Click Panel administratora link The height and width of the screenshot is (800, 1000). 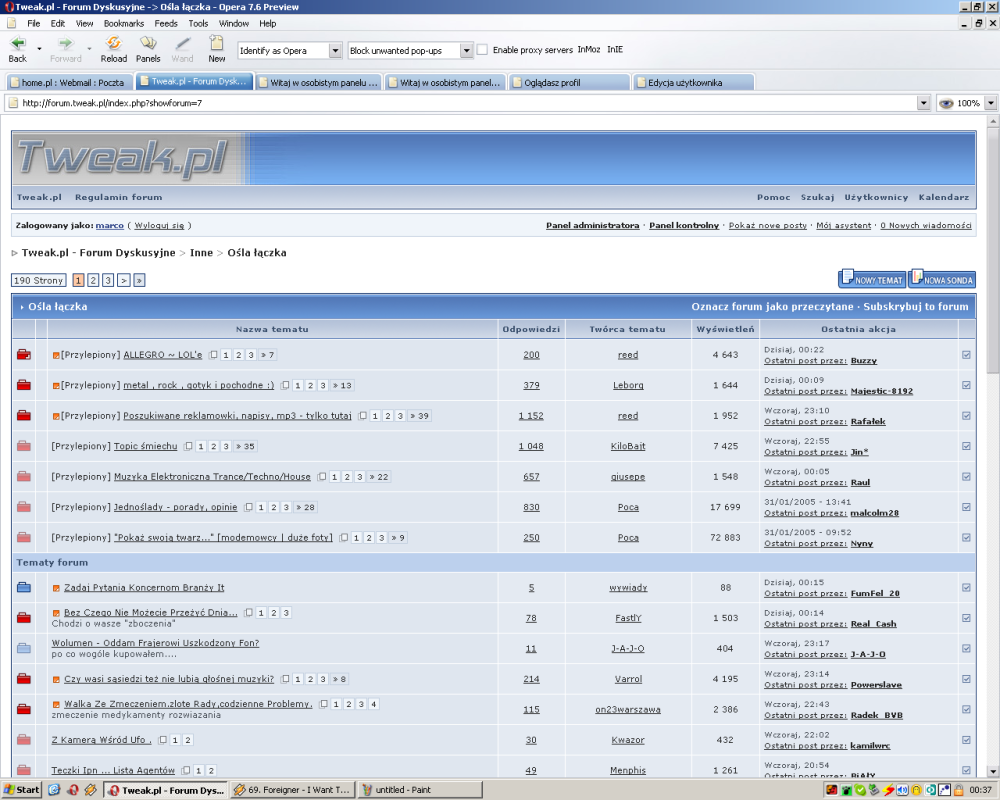pyautogui.click(x=592, y=225)
